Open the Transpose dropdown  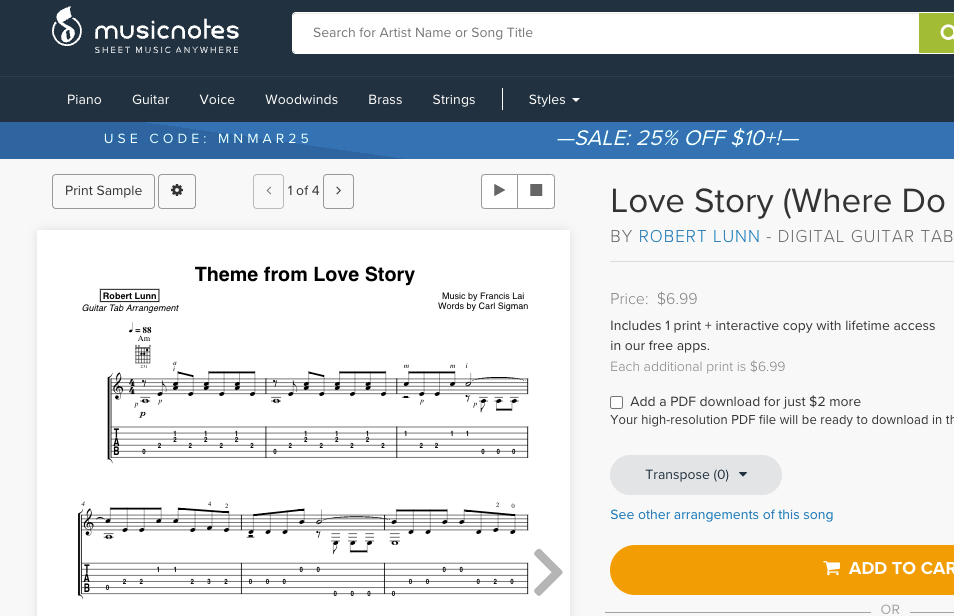(696, 475)
